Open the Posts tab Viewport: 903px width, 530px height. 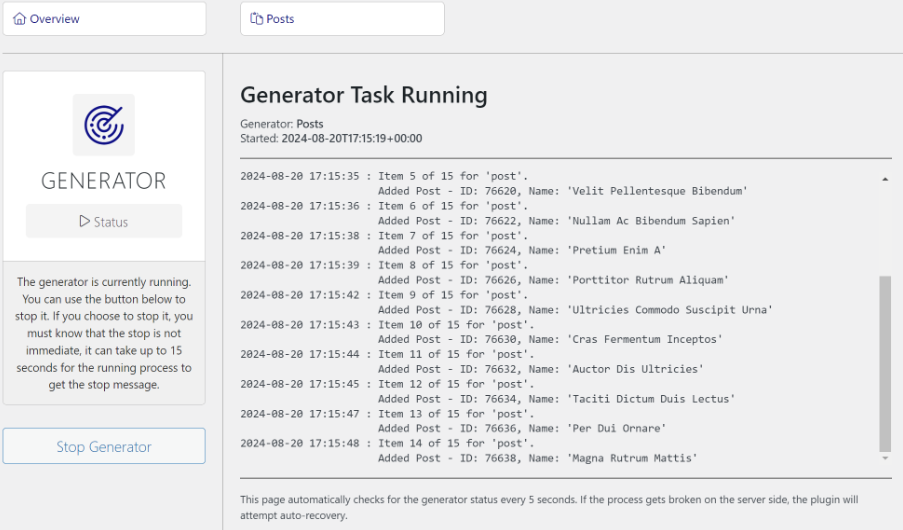pos(342,18)
